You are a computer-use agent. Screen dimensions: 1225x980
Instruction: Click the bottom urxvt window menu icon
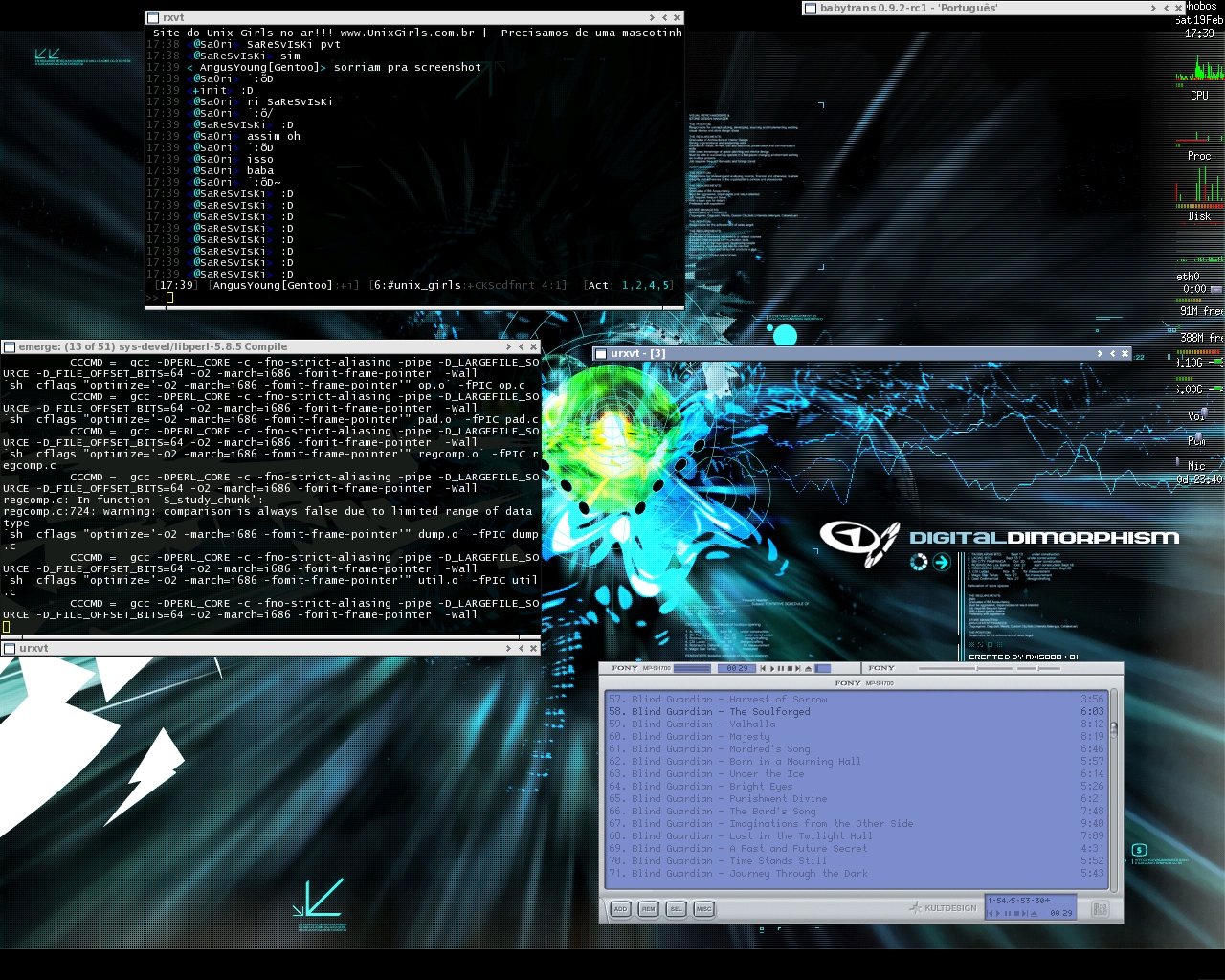10,649
